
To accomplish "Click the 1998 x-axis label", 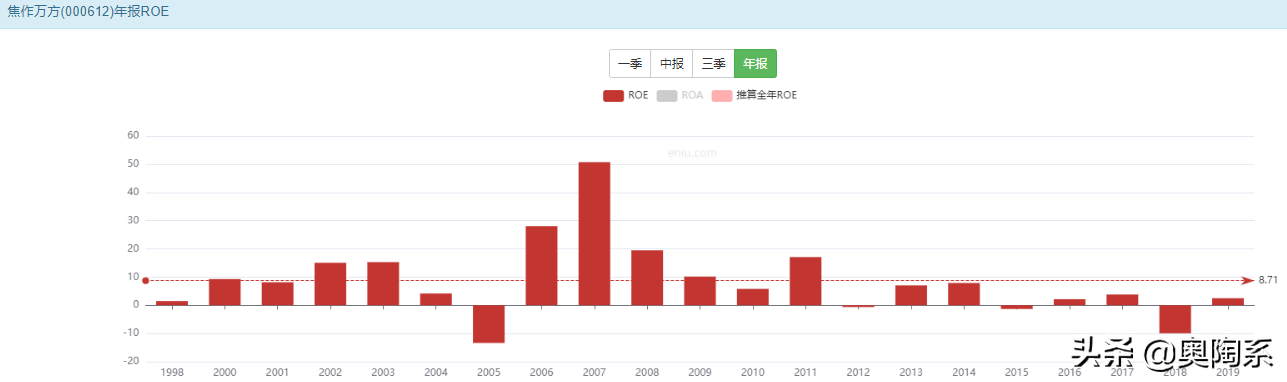I will click(x=172, y=372).
